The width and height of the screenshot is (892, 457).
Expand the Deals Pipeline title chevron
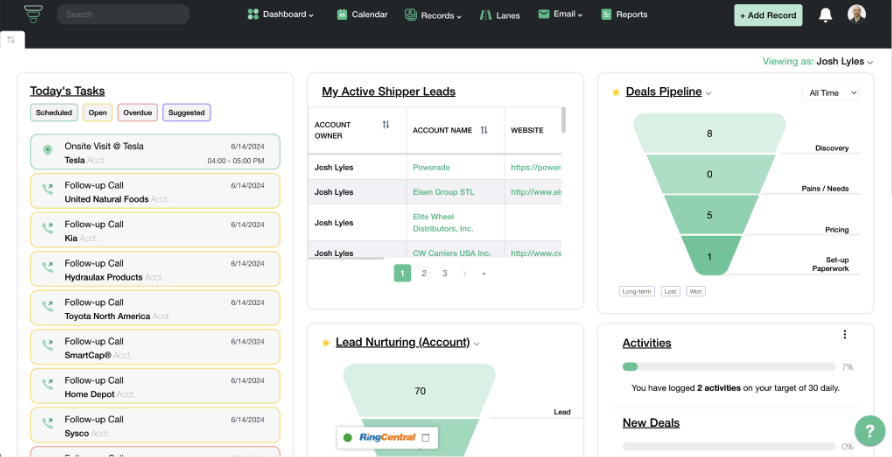pyautogui.click(x=708, y=93)
